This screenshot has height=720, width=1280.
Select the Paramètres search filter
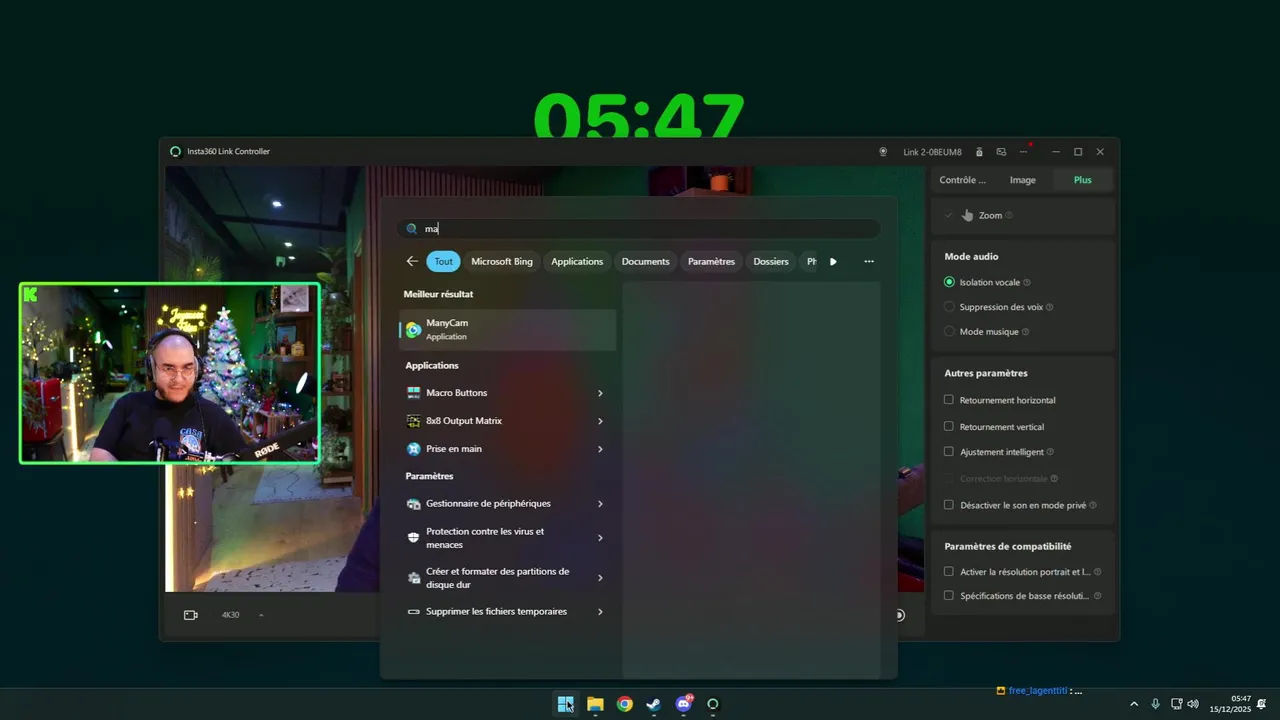(711, 261)
